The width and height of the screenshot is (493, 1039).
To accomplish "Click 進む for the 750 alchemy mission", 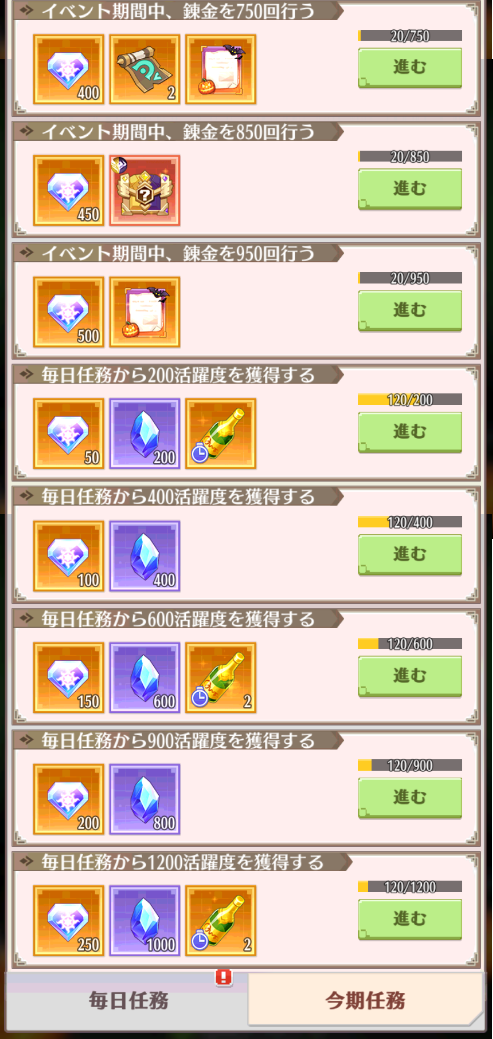I will point(410,68).
